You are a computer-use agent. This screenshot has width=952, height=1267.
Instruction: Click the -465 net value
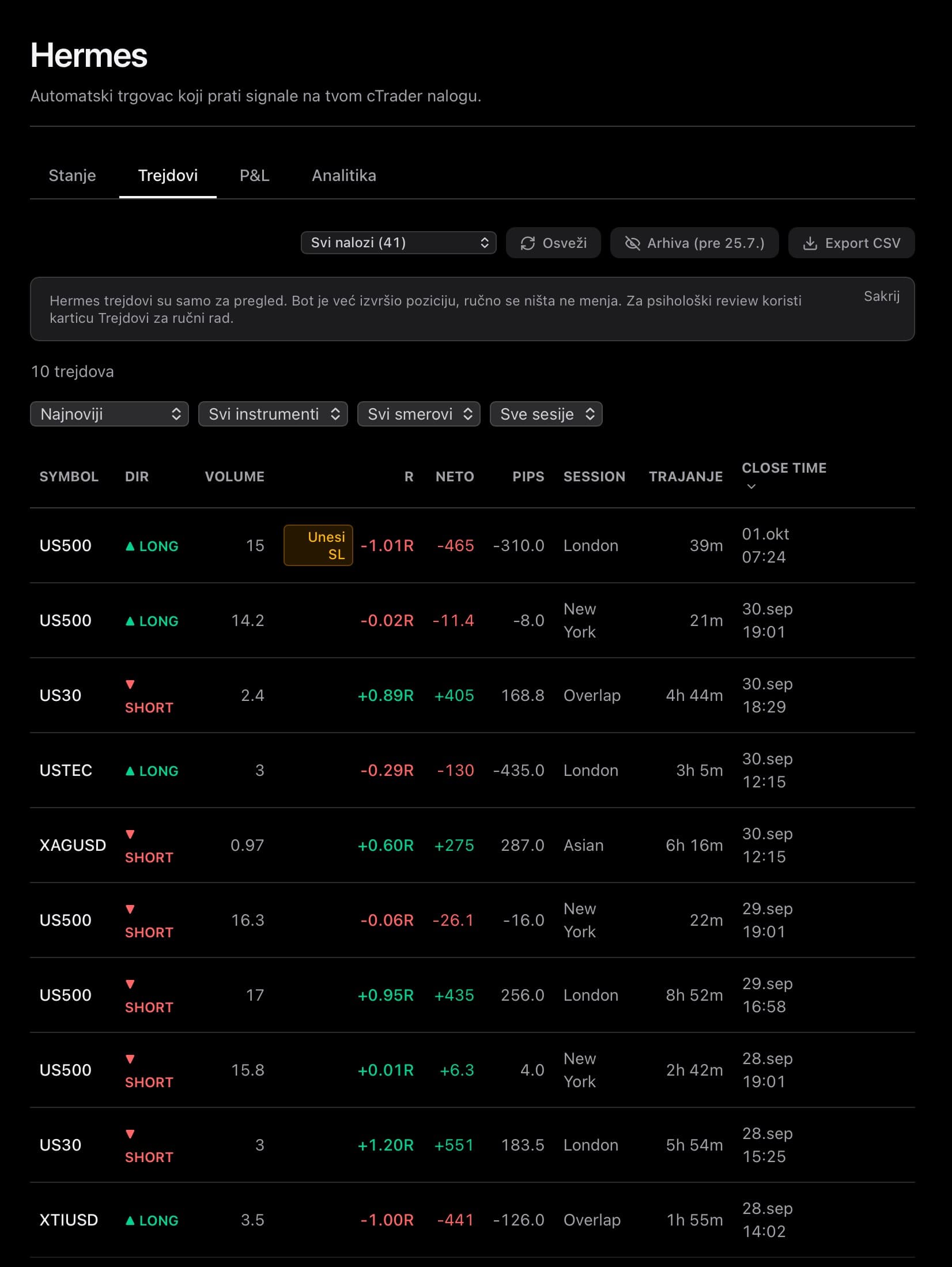(x=455, y=545)
